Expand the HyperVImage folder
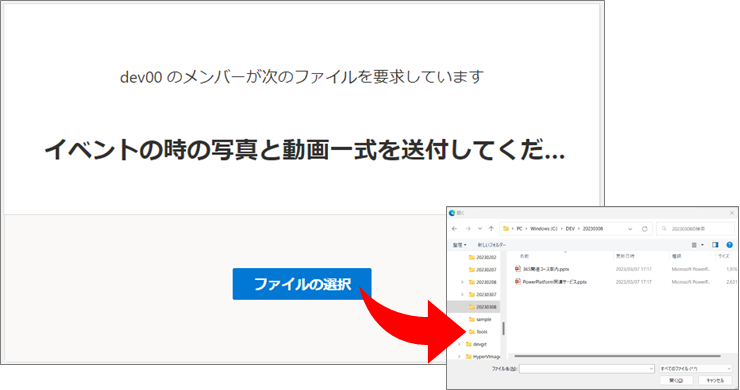 (x=459, y=356)
